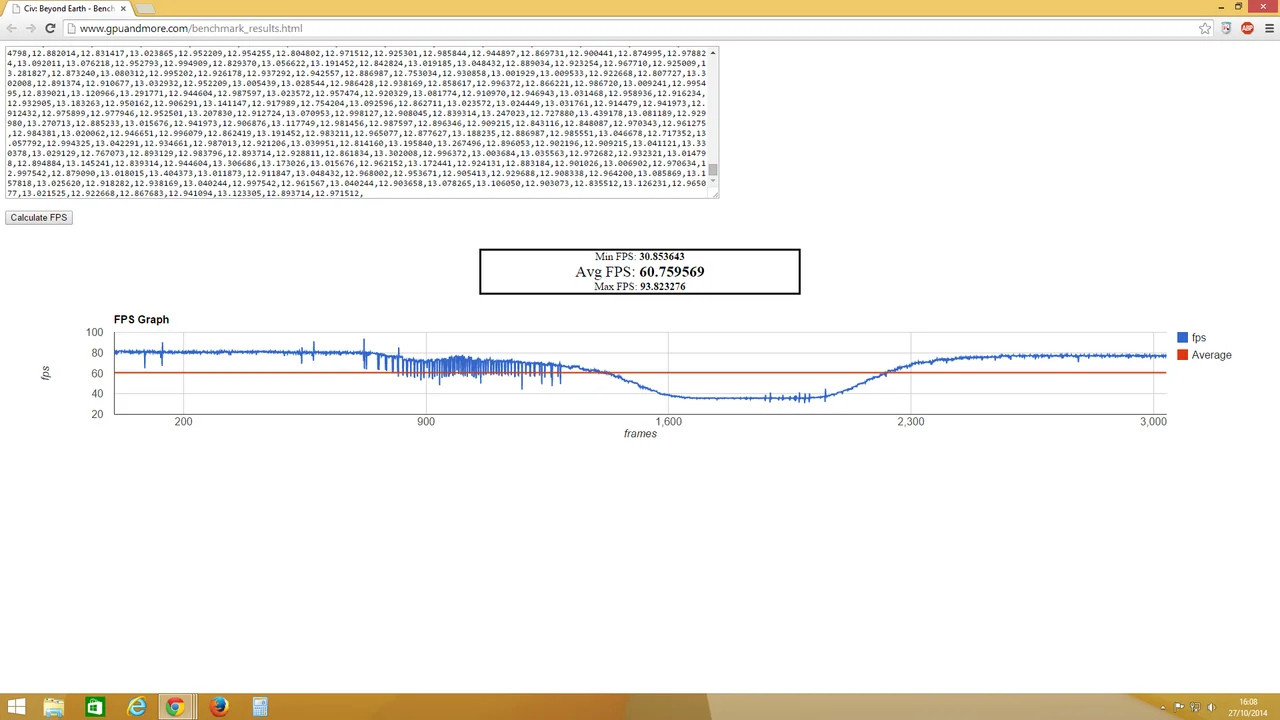Bookmark this page with the star icon
The height and width of the screenshot is (720, 1280).
1205,28
